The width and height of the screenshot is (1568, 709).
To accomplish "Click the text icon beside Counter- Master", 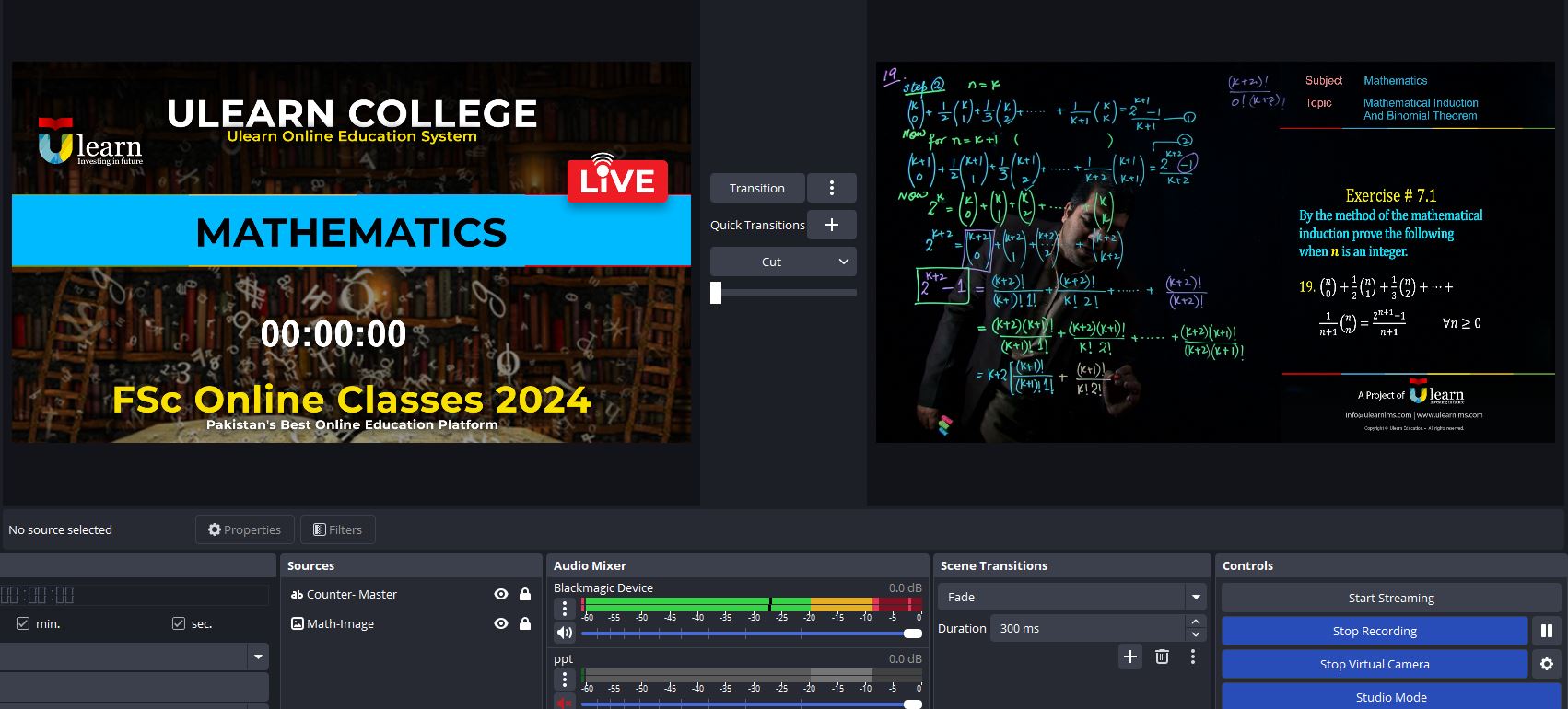I will [x=297, y=595].
